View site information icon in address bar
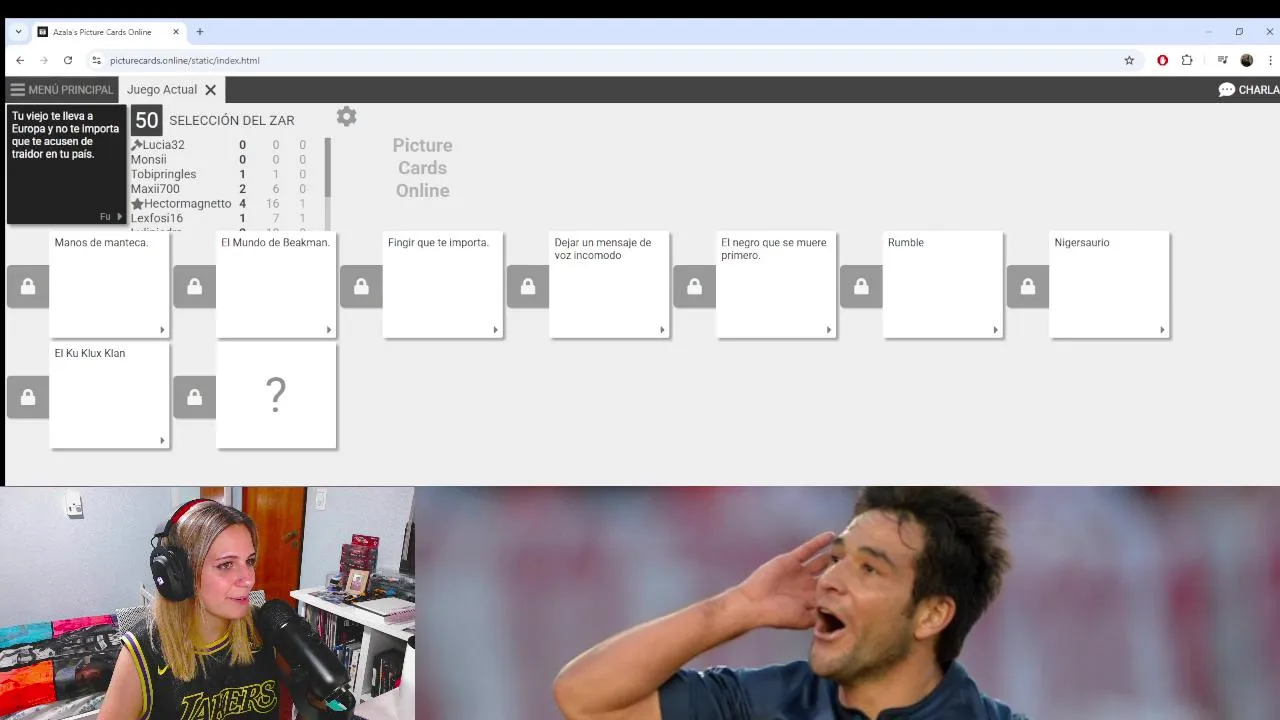 tap(96, 60)
